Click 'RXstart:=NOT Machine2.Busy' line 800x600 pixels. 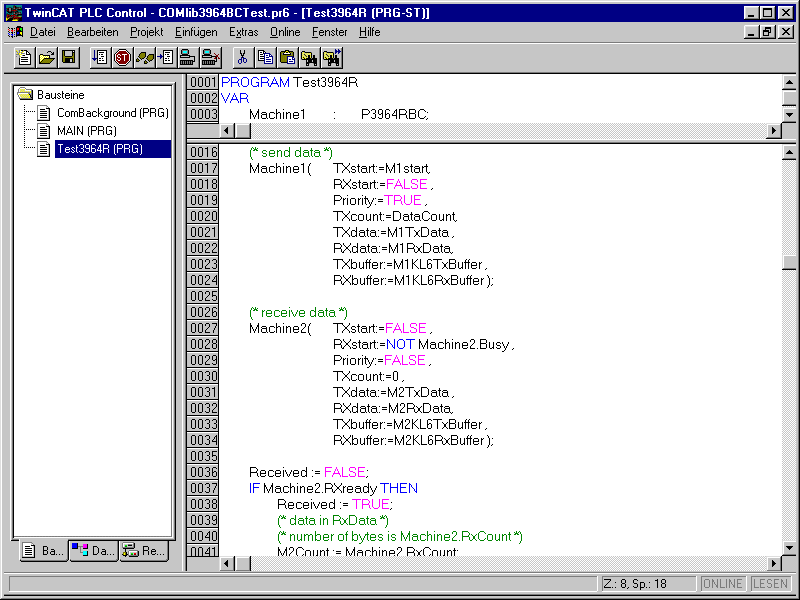tap(423, 344)
